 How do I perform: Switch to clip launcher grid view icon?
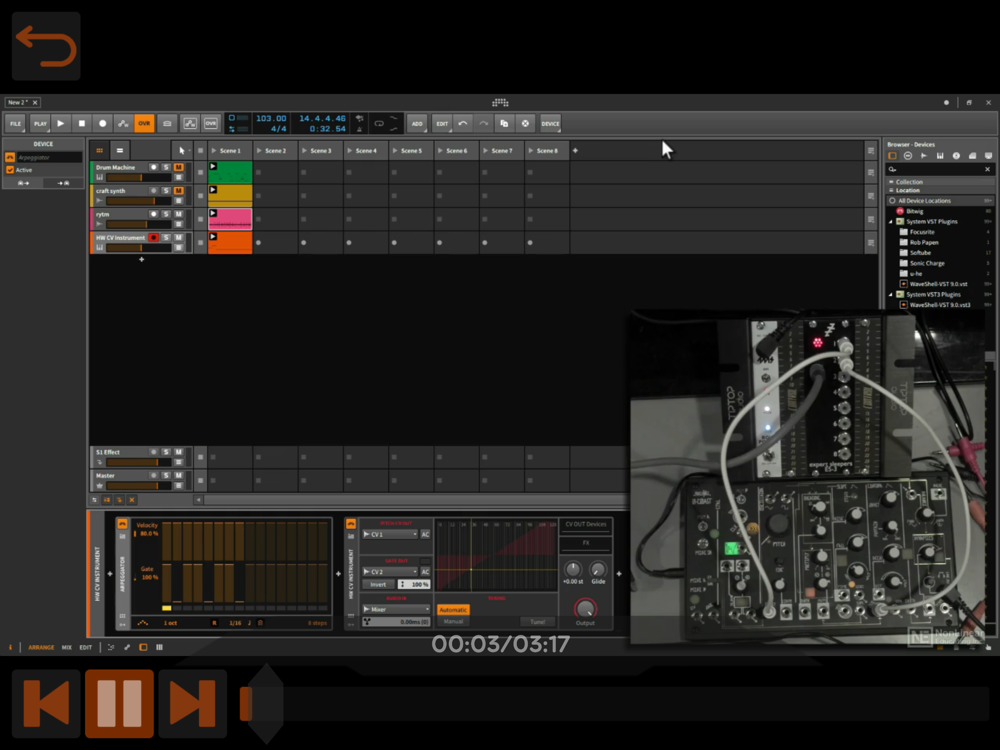99,151
